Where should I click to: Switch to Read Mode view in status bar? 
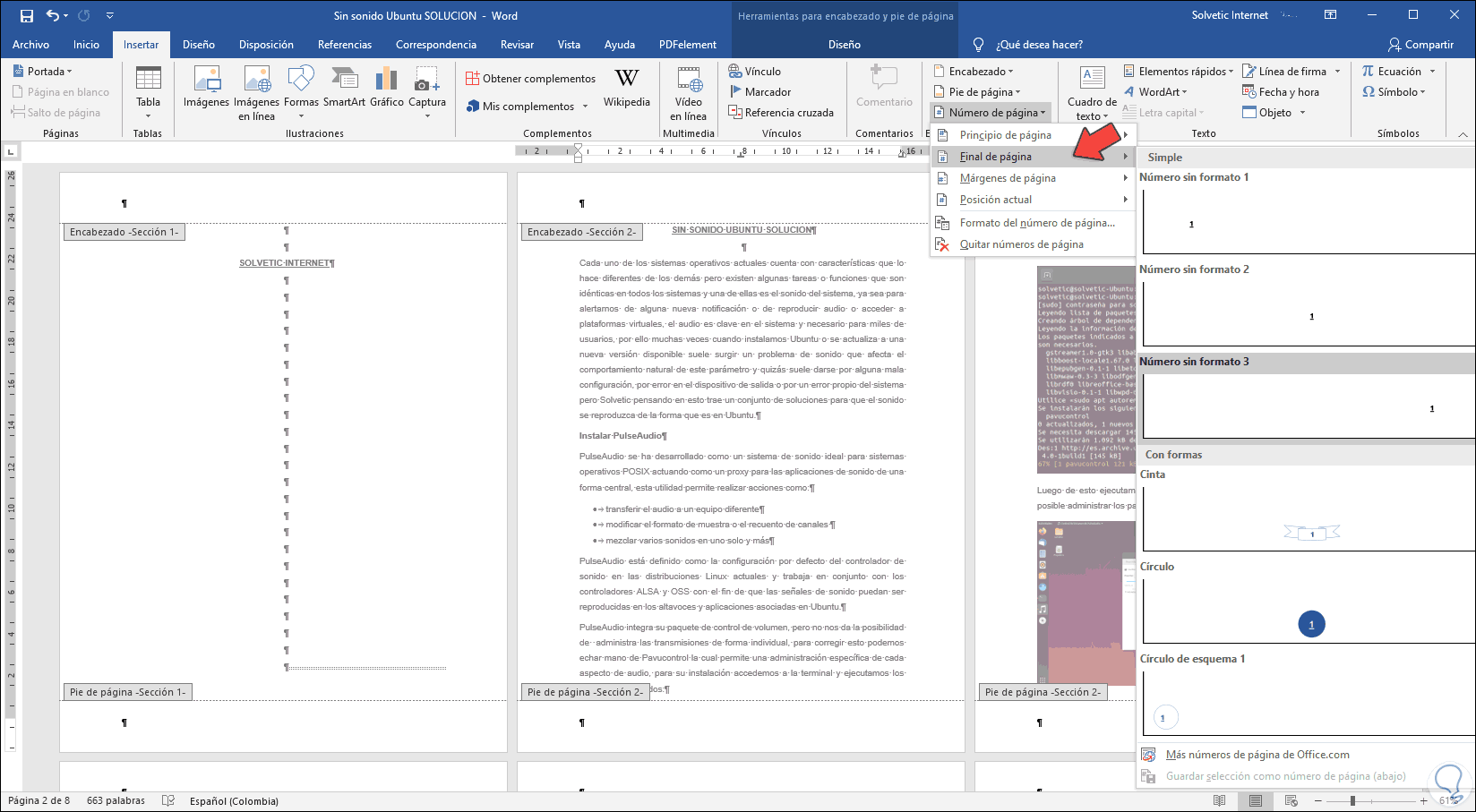[x=1219, y=800]
